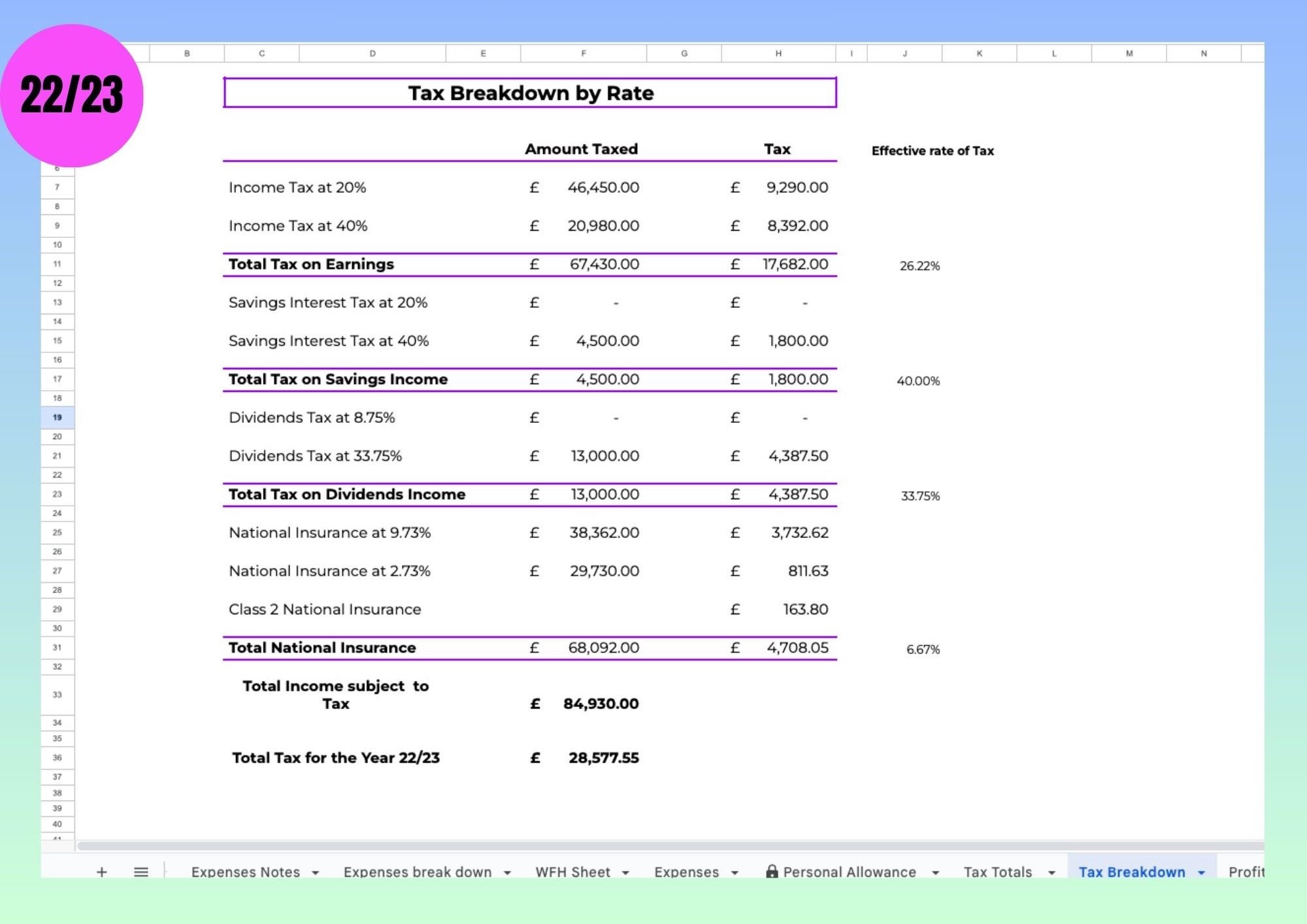
Task: Switch to the Tax Totals sheet
Action: click(997, 872)
